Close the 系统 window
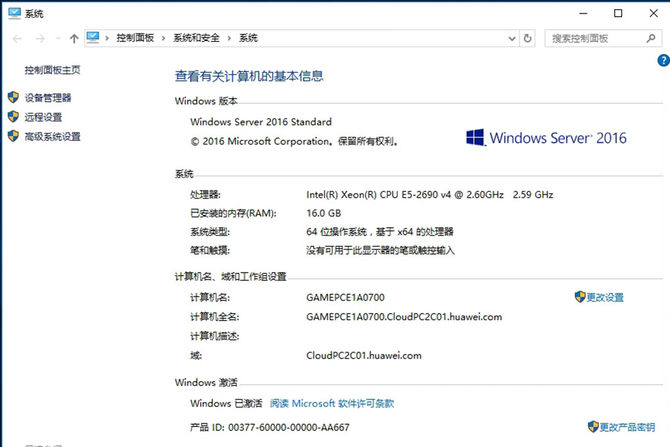The width and height of the screenshot is (670, 447). click(653, 13)
